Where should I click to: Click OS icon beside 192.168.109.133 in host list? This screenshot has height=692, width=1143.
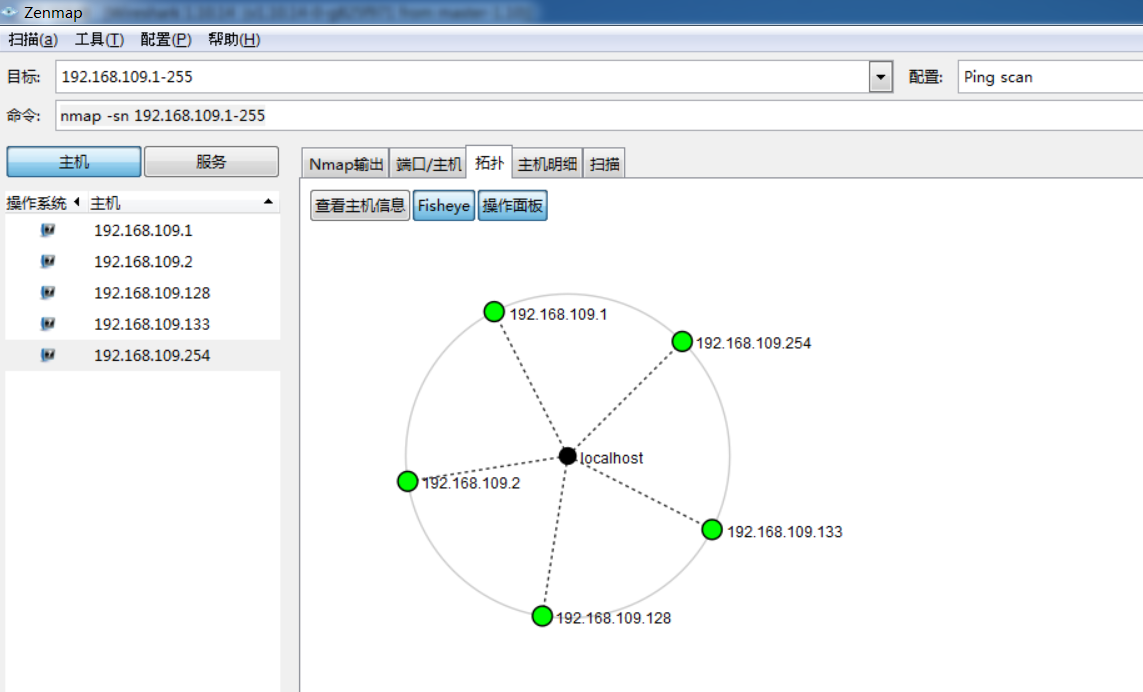[x=48, y=324]
